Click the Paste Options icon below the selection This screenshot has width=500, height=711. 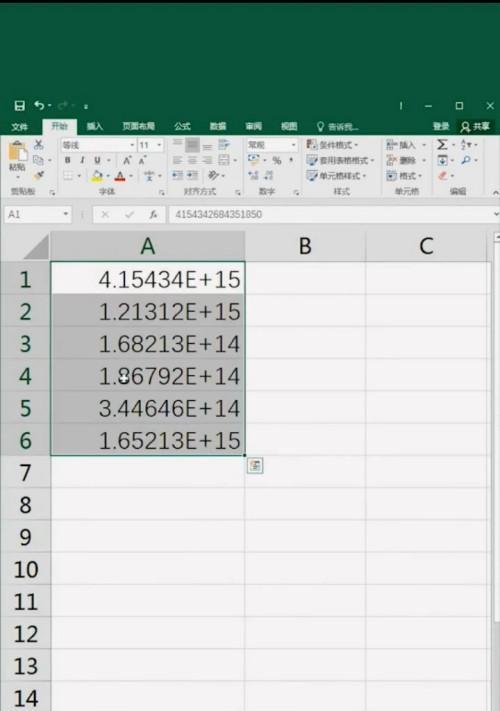pos(255,466)
